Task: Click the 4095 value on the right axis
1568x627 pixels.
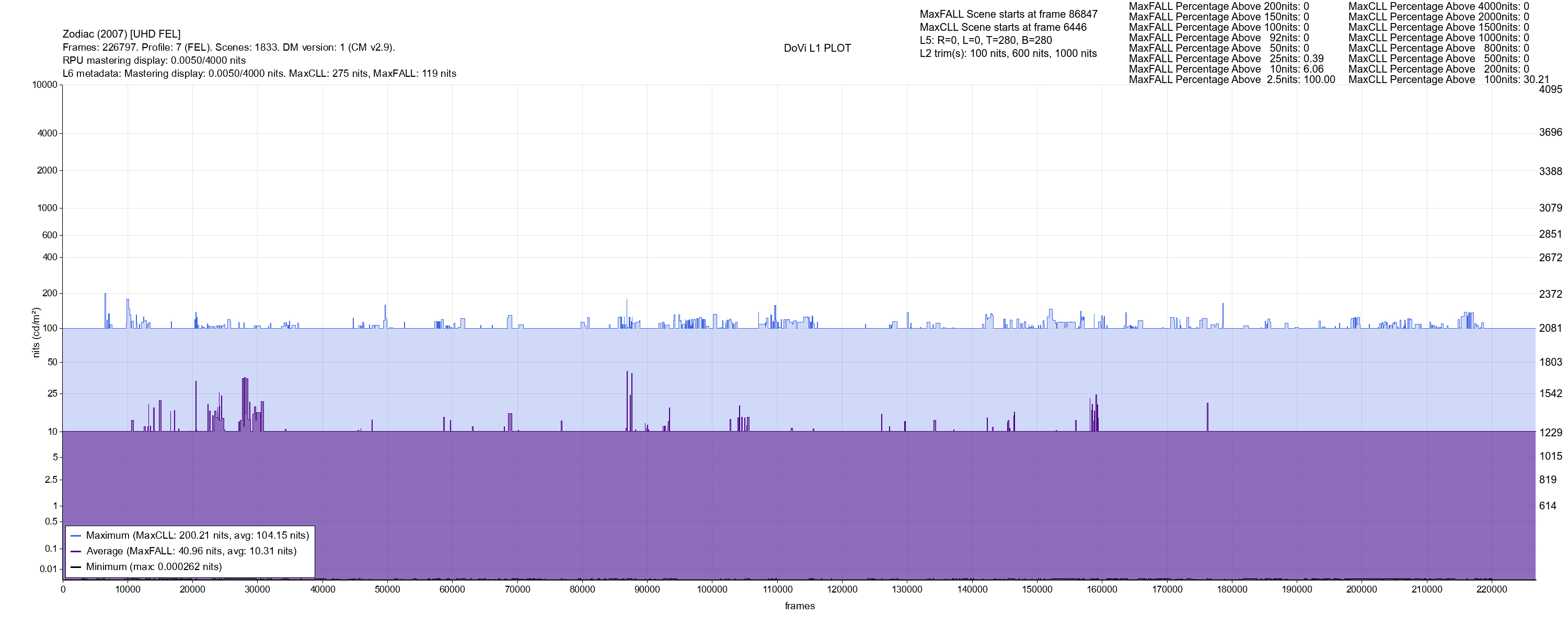Action: click(1550, 89)
